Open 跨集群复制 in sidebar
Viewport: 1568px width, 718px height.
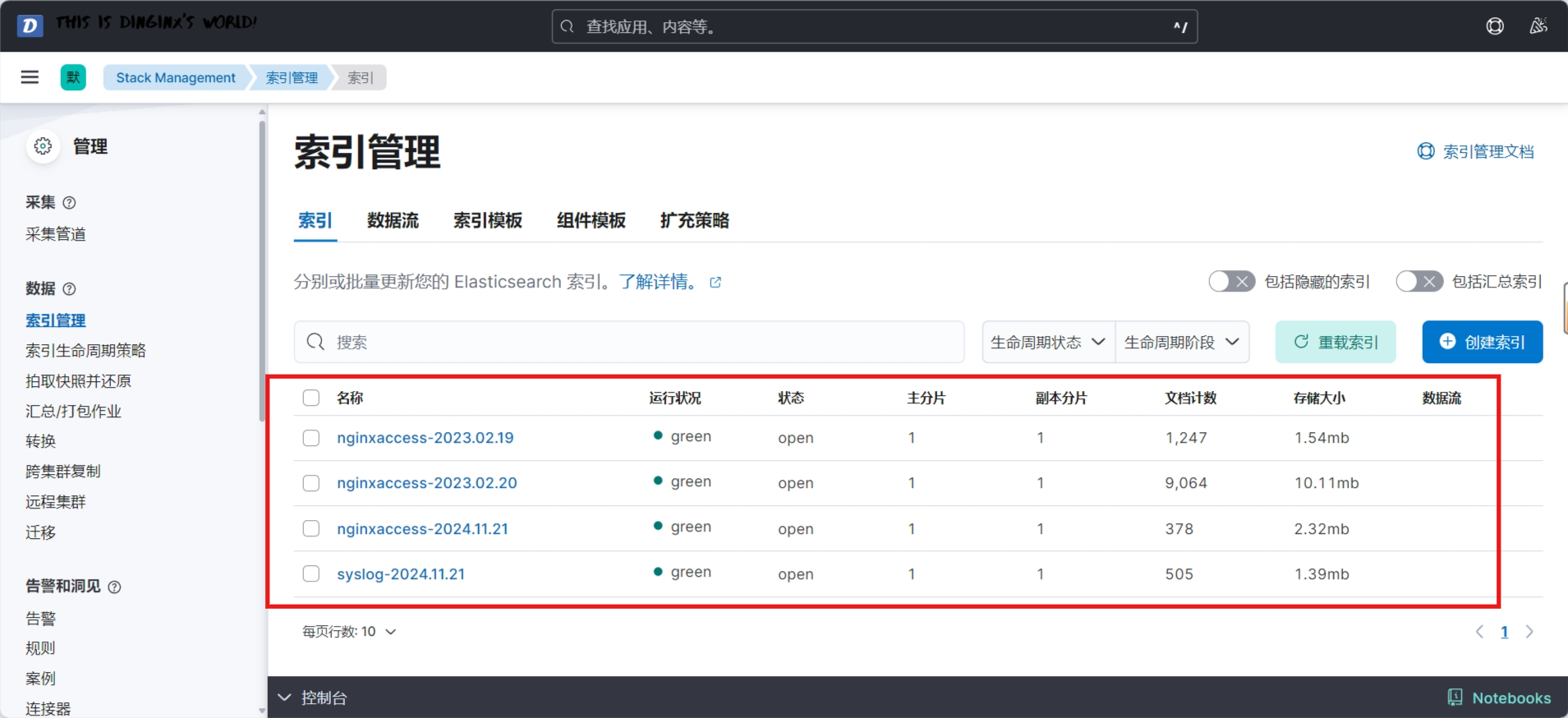pos(63,472)
